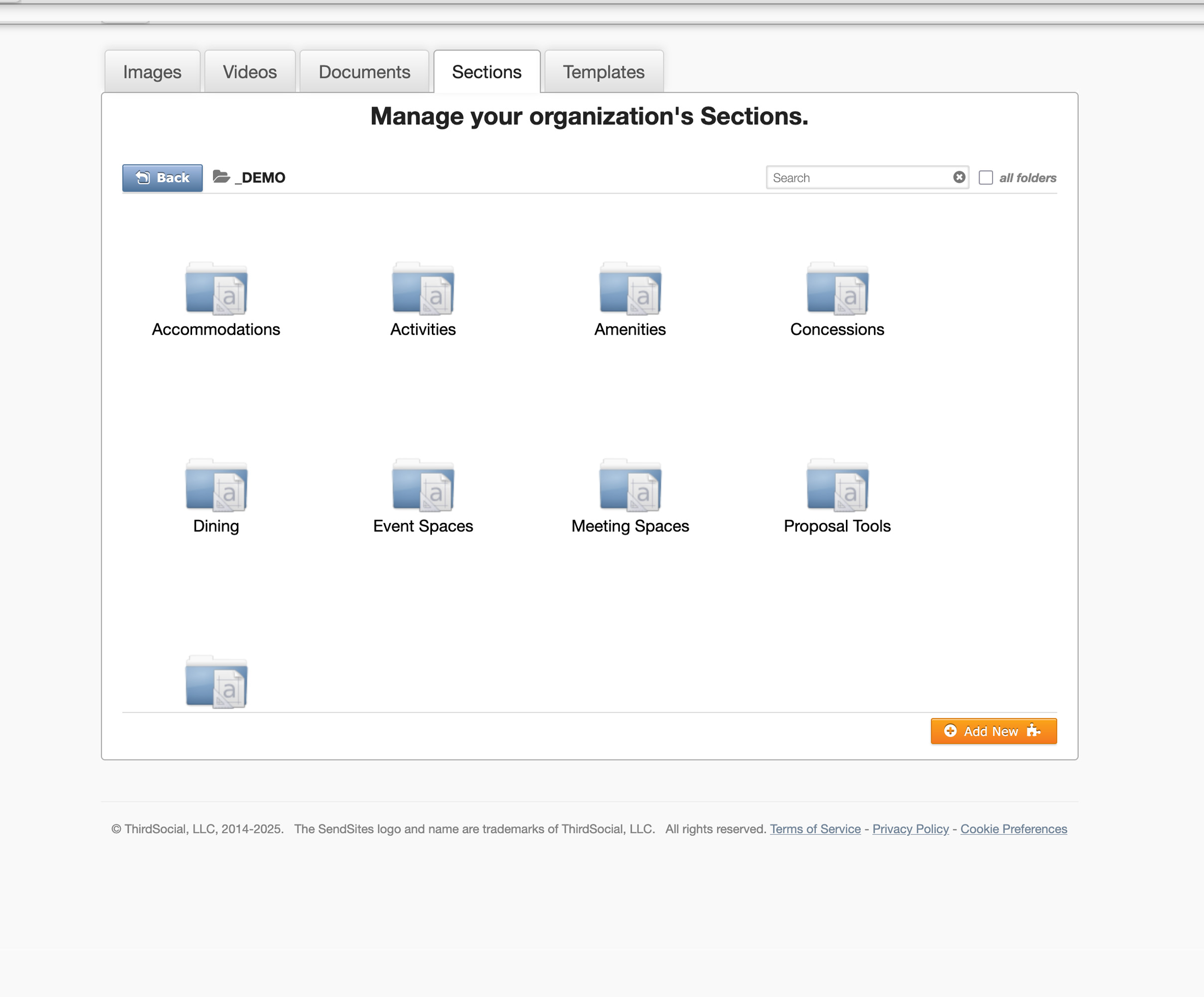This screenshot has height=997, width=1204.
Task: Open the Accommodations folder icon
Action: click(216, 289)
